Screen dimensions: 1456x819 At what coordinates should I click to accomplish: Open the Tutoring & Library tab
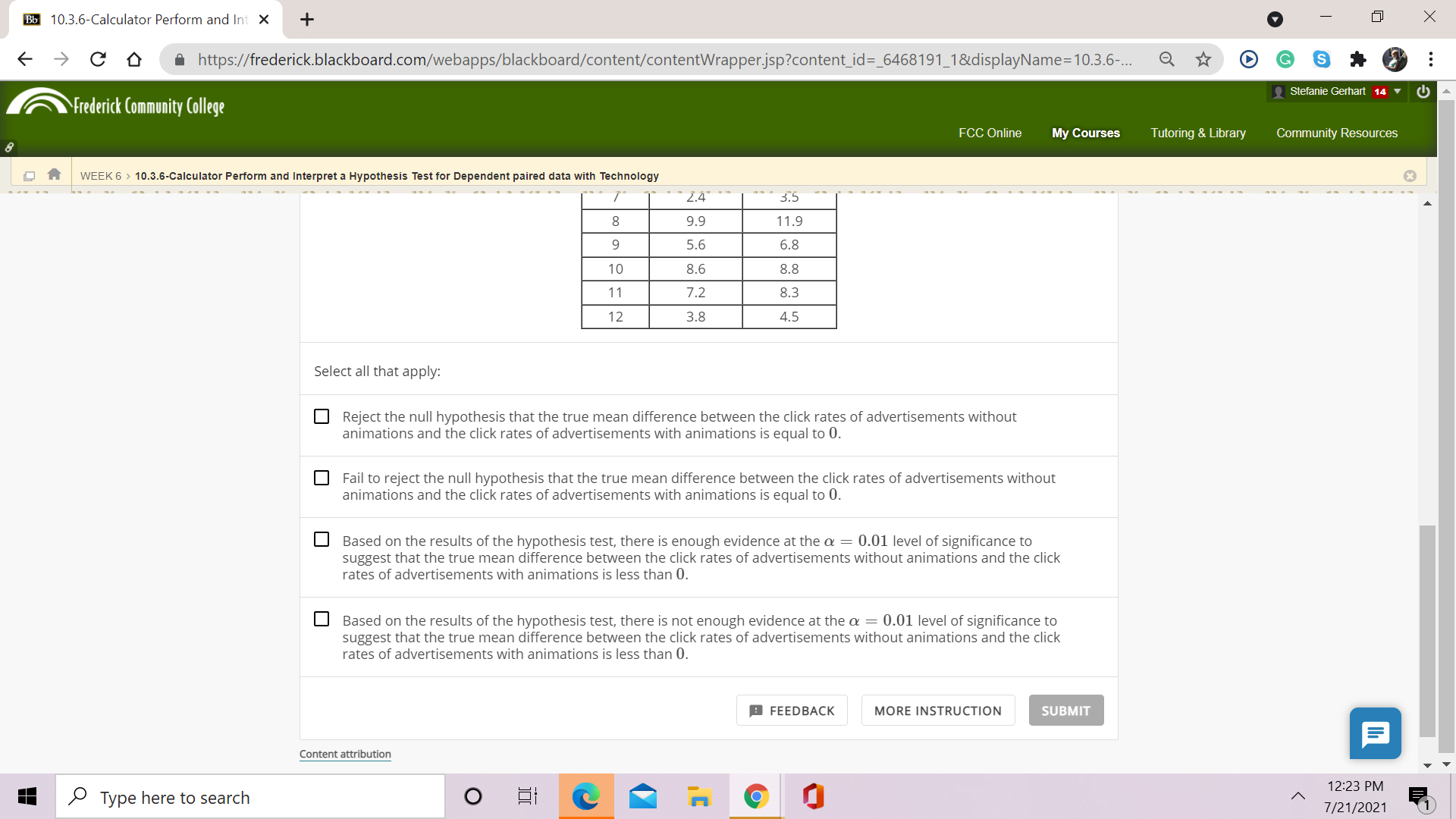1197,133
